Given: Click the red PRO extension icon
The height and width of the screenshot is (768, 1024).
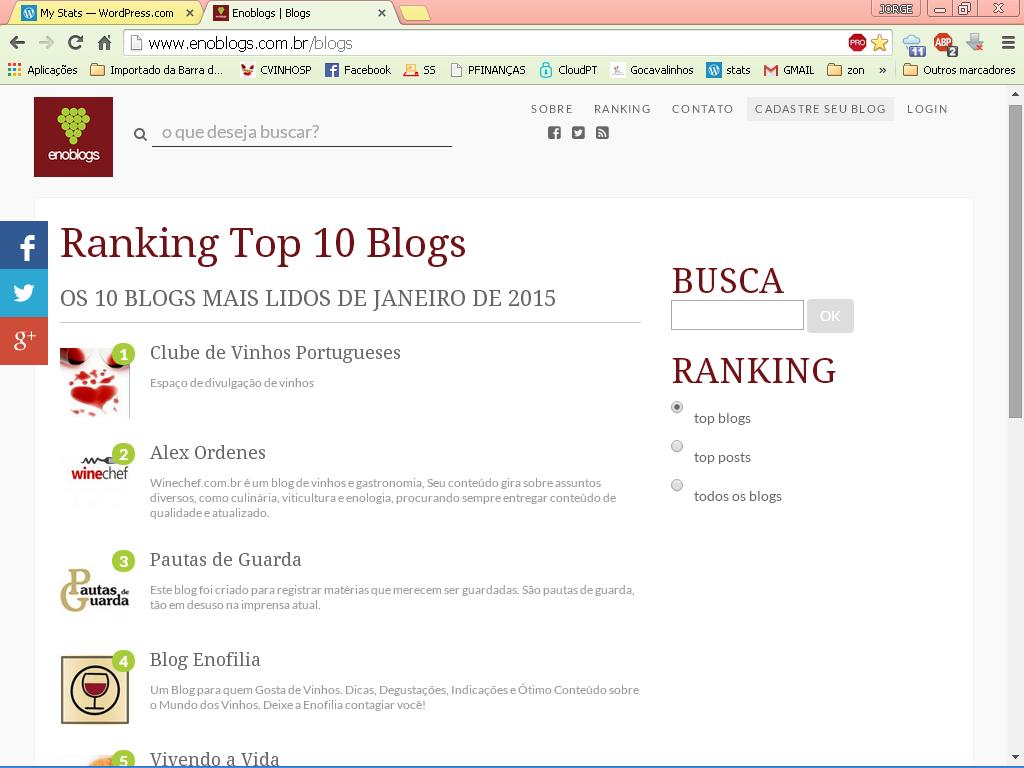Looking at the screenshot, I should [857, 43].
